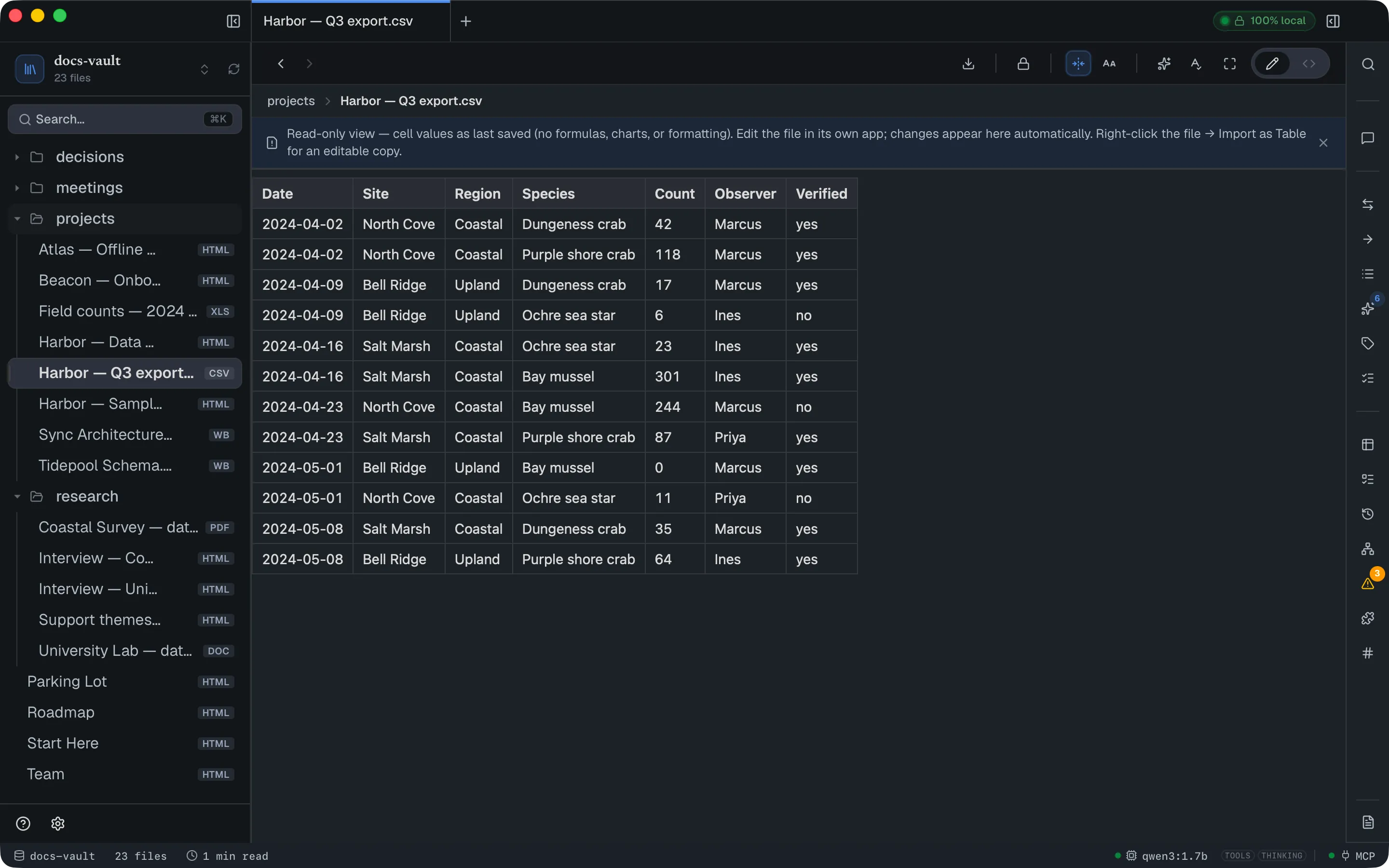Toggle the right sidebar panel icon

click(1333, 21)
